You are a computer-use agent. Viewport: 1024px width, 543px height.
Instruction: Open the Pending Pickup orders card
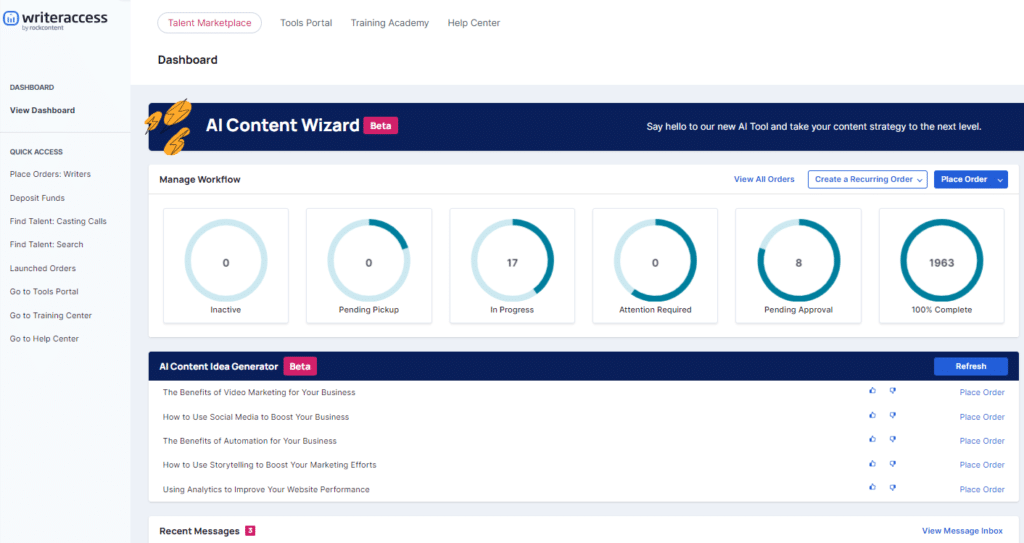(x=369, y=266)
